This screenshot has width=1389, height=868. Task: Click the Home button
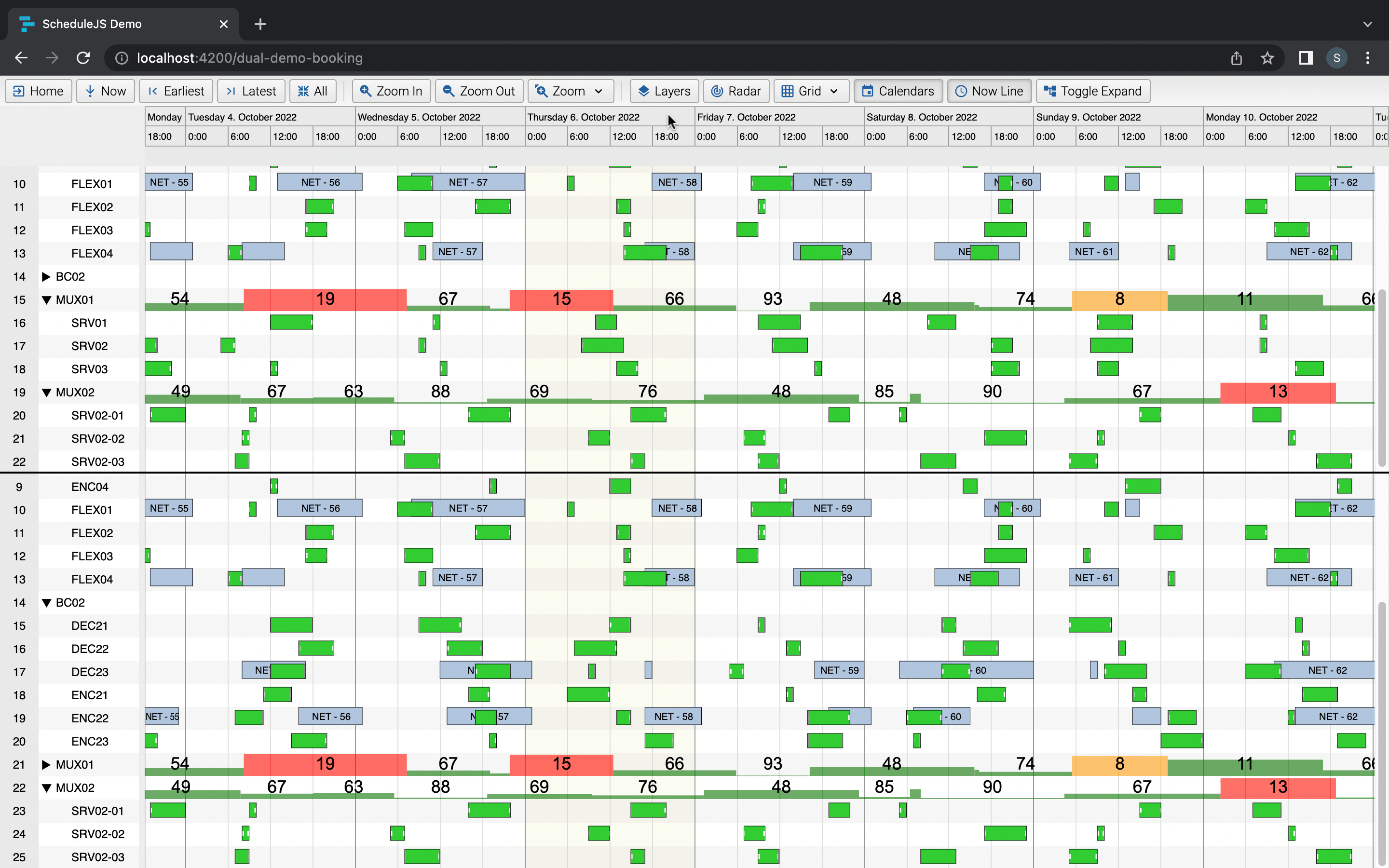tap(38, 91)
